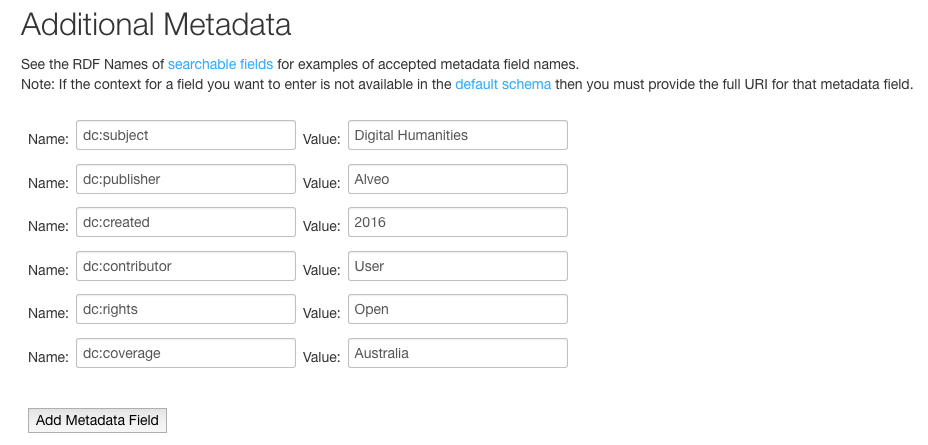Click the dc:created name field
This screenshot has height=445, width=928.
pos(186,222)
